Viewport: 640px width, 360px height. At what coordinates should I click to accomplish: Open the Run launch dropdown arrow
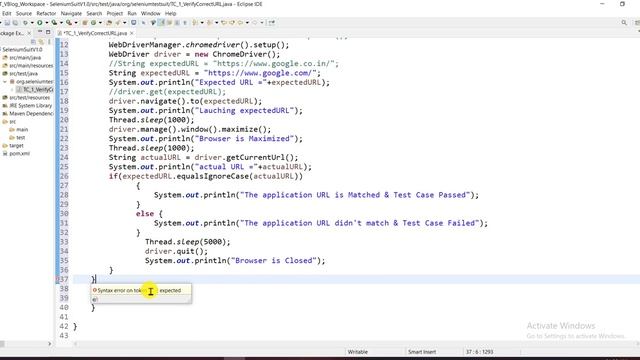[47, 23]
